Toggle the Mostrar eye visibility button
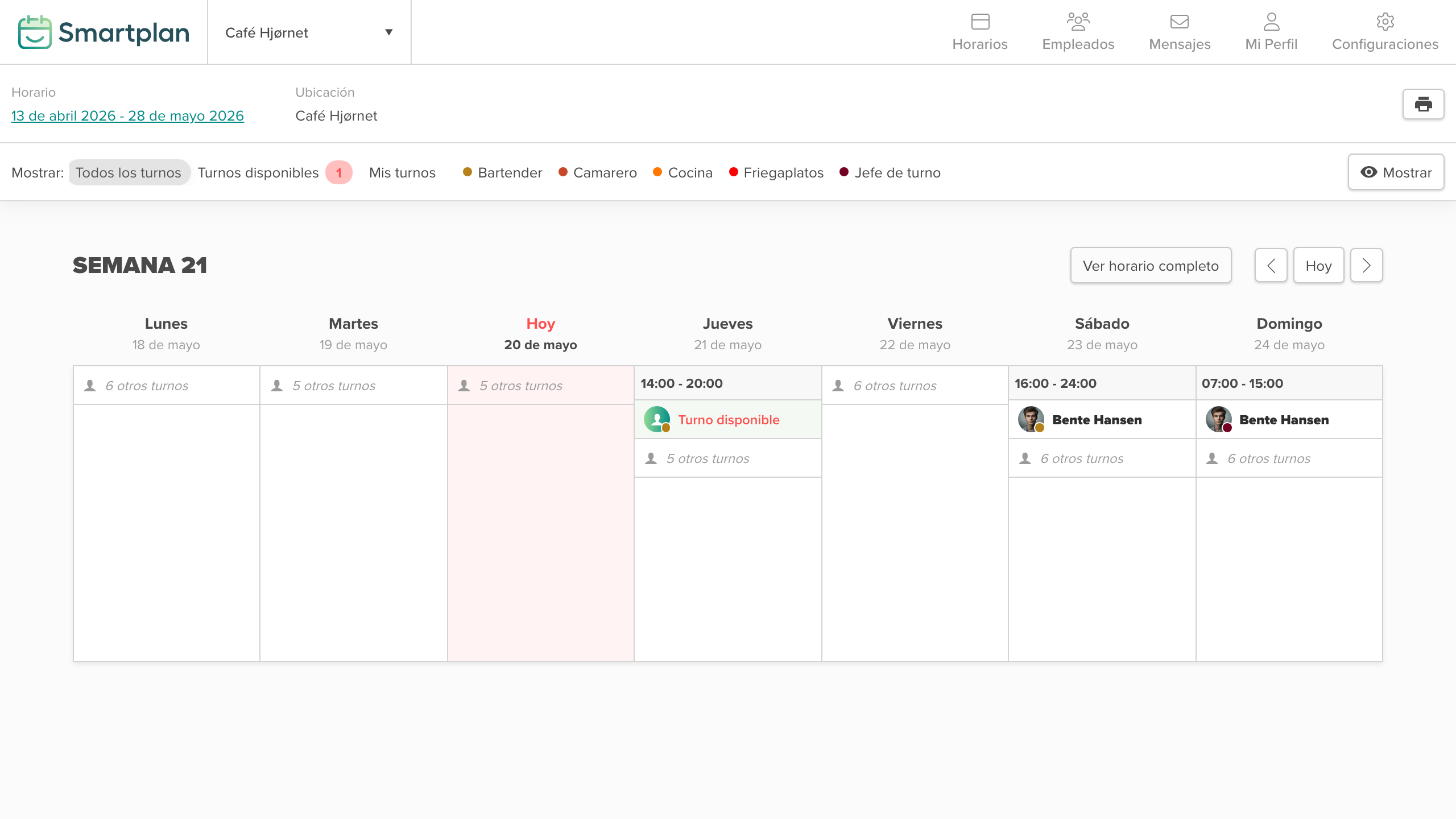Image resolution: width=1456 pixels, height=819 pixels. pos(1396,172)
